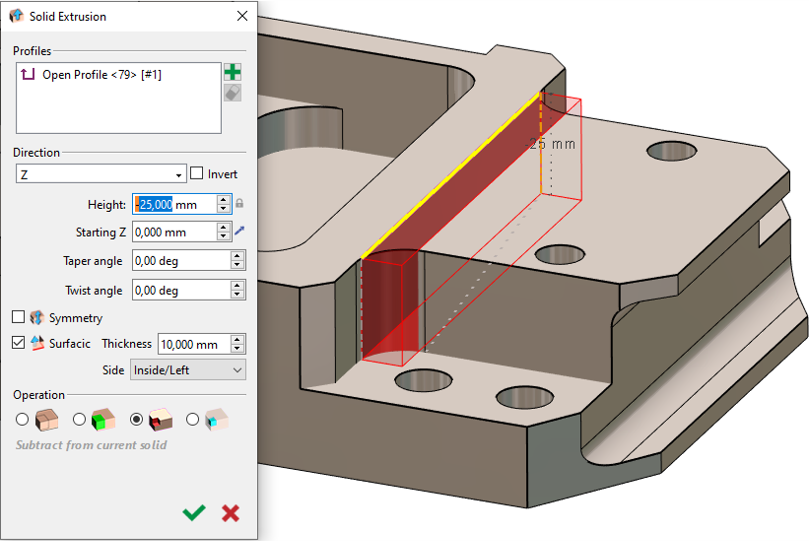Select Open Profile <79> [#1] in list
Screen dimensions: 809x541
point(100,75)
